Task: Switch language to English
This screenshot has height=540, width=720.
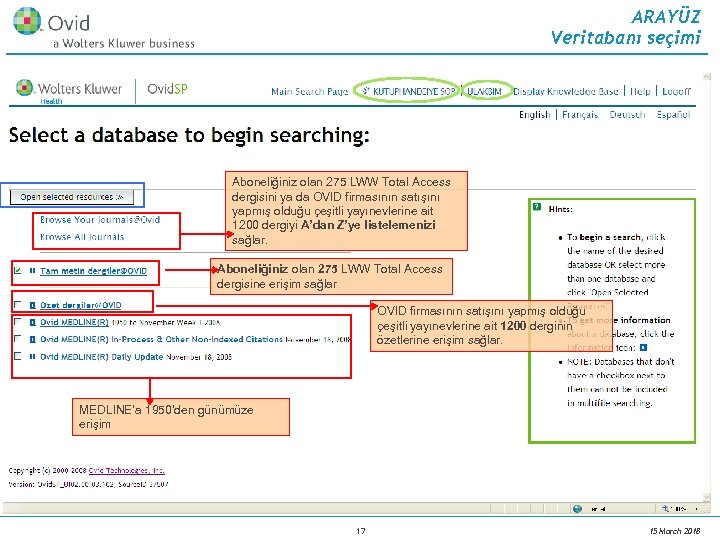Action: point(534,115)
